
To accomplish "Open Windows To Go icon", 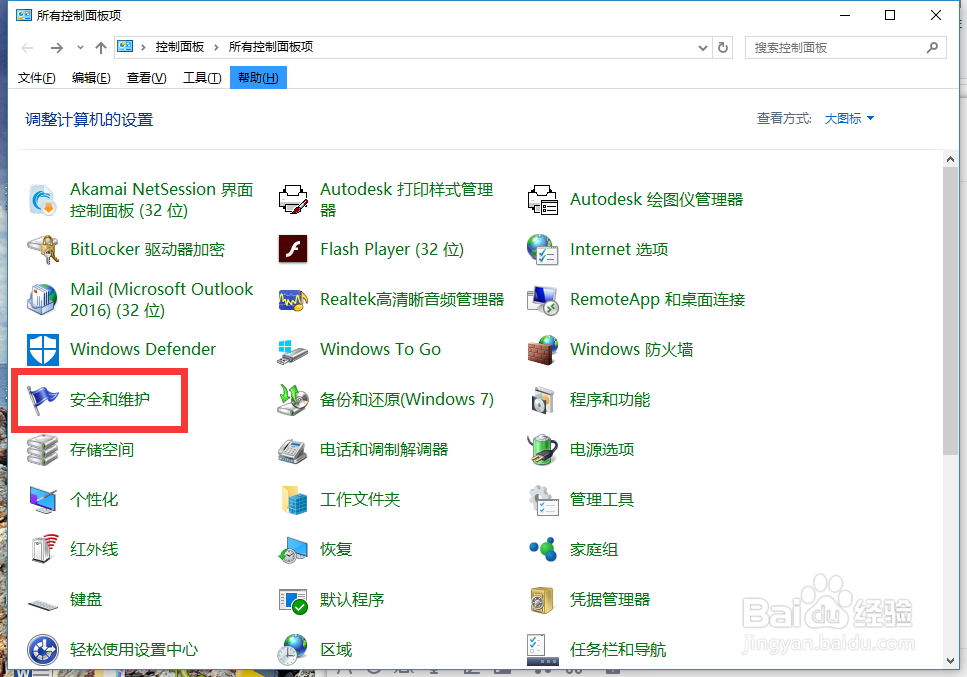I will (293, 350).
